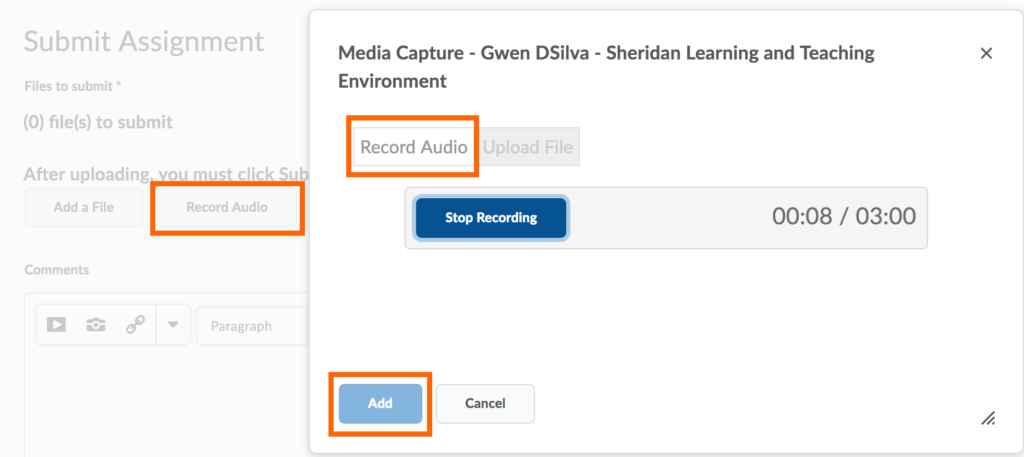Click the dialog resize handle icon
Screen dimensions: 1024x457
(986, 419)
